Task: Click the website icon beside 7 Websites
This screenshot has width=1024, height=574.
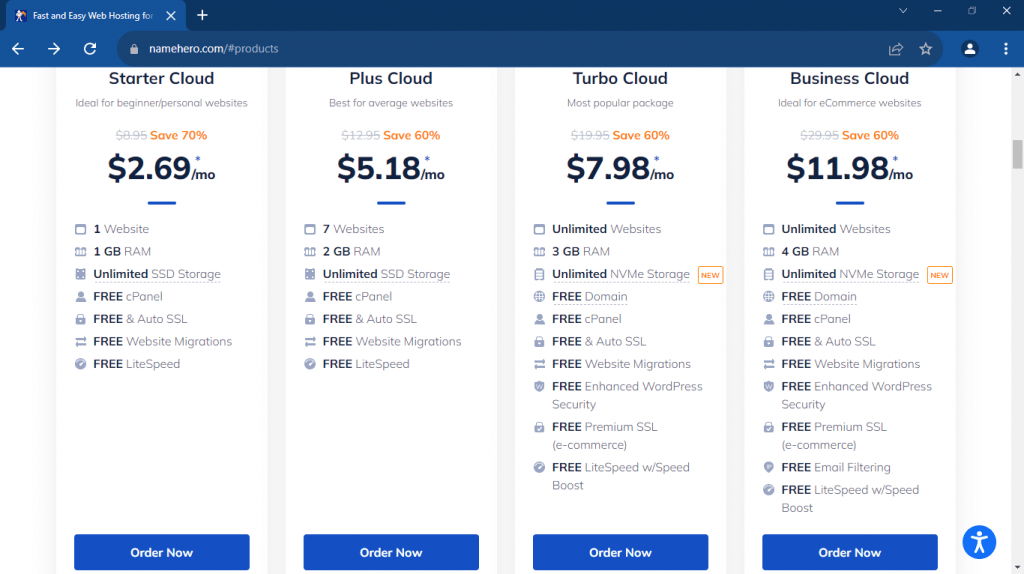Action: click(310, 229)
